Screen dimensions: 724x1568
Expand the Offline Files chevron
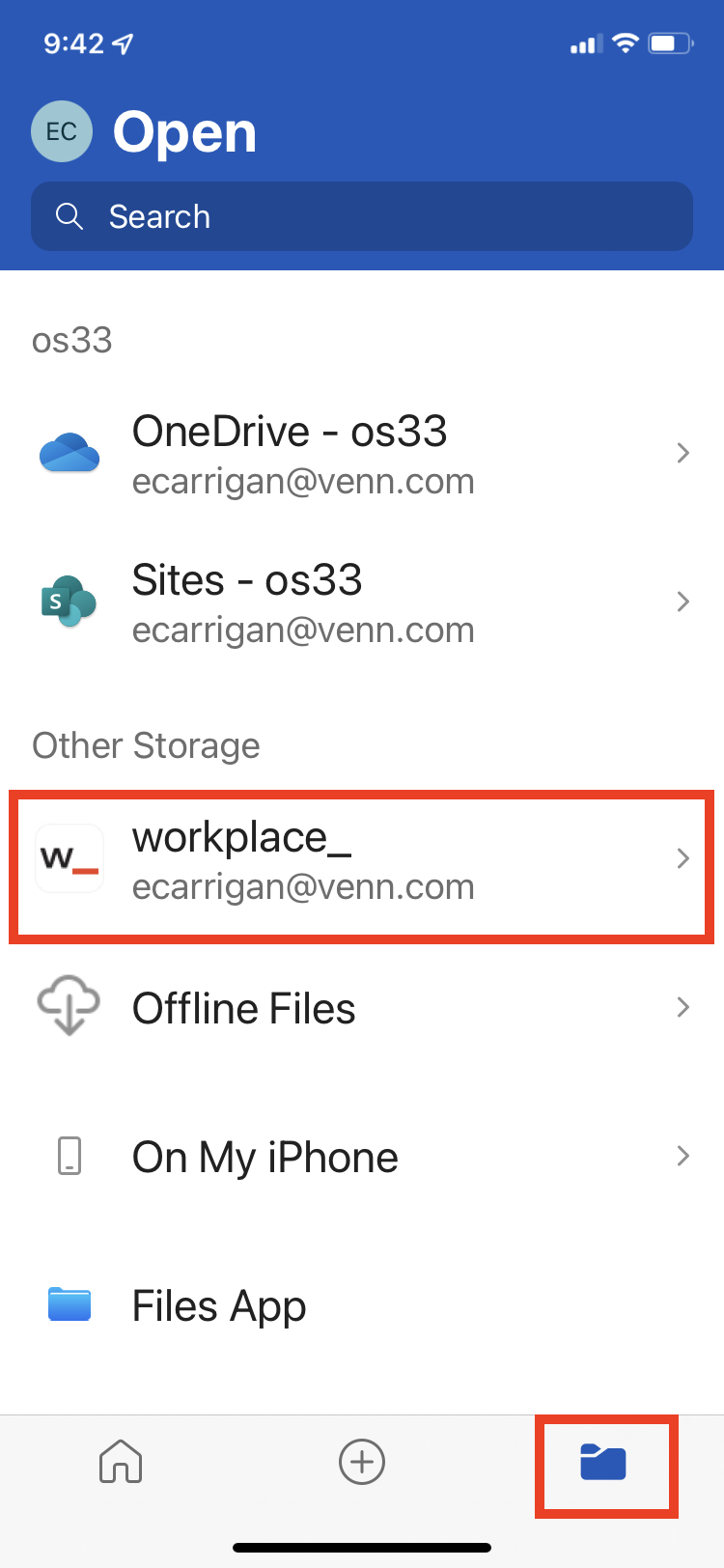coord(683,1007)
